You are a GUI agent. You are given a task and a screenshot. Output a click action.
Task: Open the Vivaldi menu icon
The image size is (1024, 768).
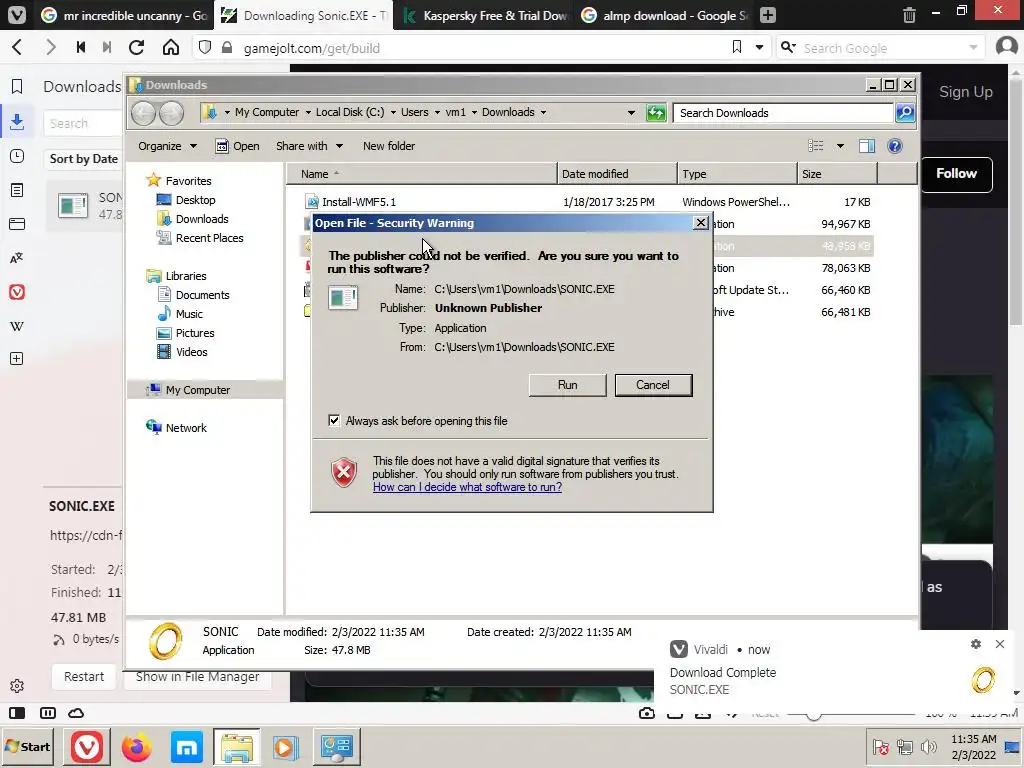[x=16, y=14]
